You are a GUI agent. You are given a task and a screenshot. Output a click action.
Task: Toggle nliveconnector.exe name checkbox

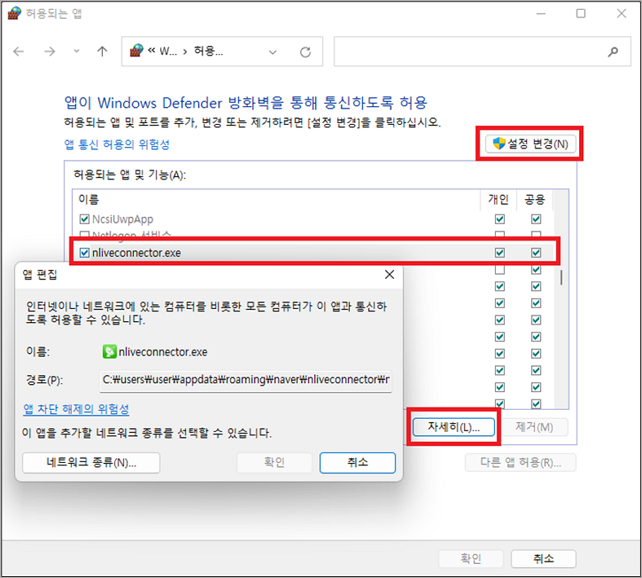[84, 253]
